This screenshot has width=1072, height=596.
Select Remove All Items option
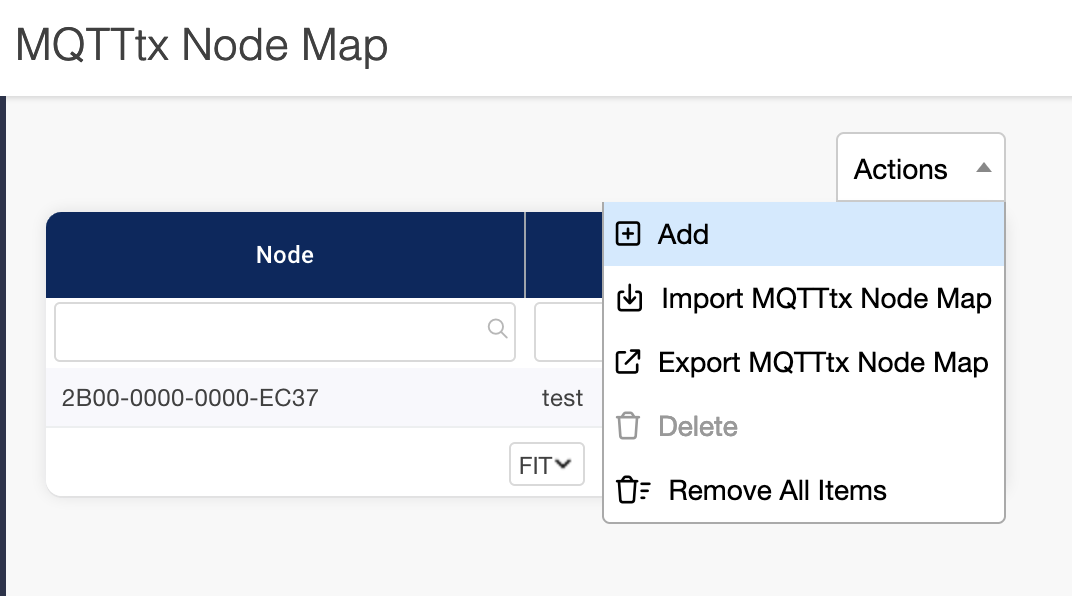(777, 491)
